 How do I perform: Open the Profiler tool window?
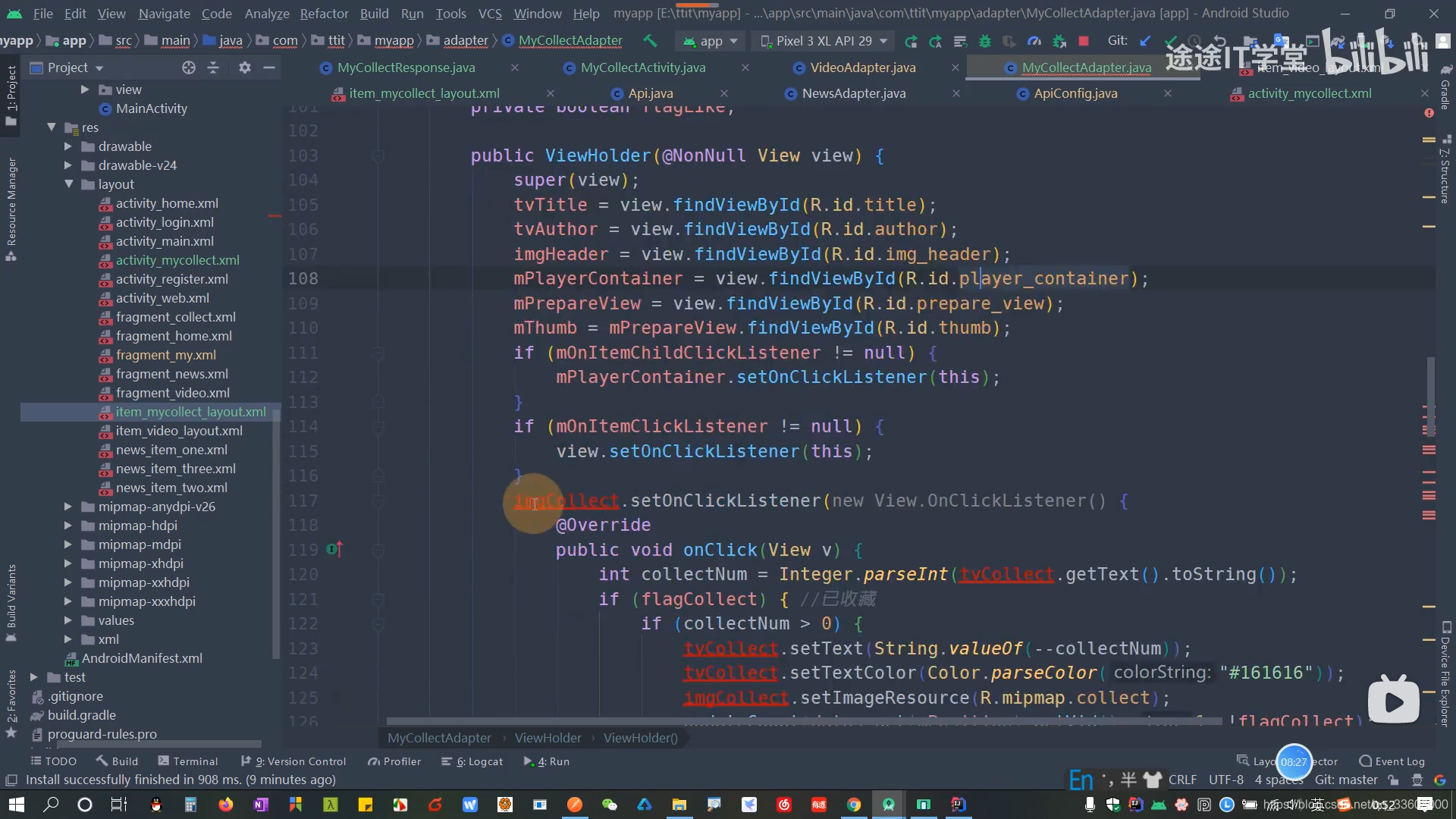[x=394, y=761]
